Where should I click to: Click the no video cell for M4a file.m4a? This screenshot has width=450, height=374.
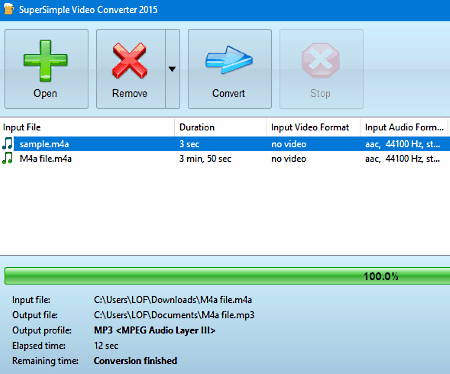click(289, 159)
